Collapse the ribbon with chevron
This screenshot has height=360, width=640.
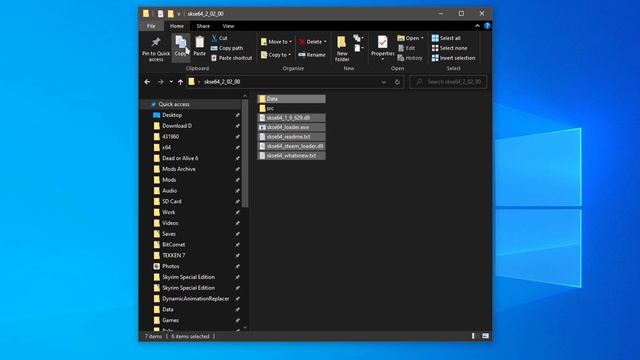(477, 26)
